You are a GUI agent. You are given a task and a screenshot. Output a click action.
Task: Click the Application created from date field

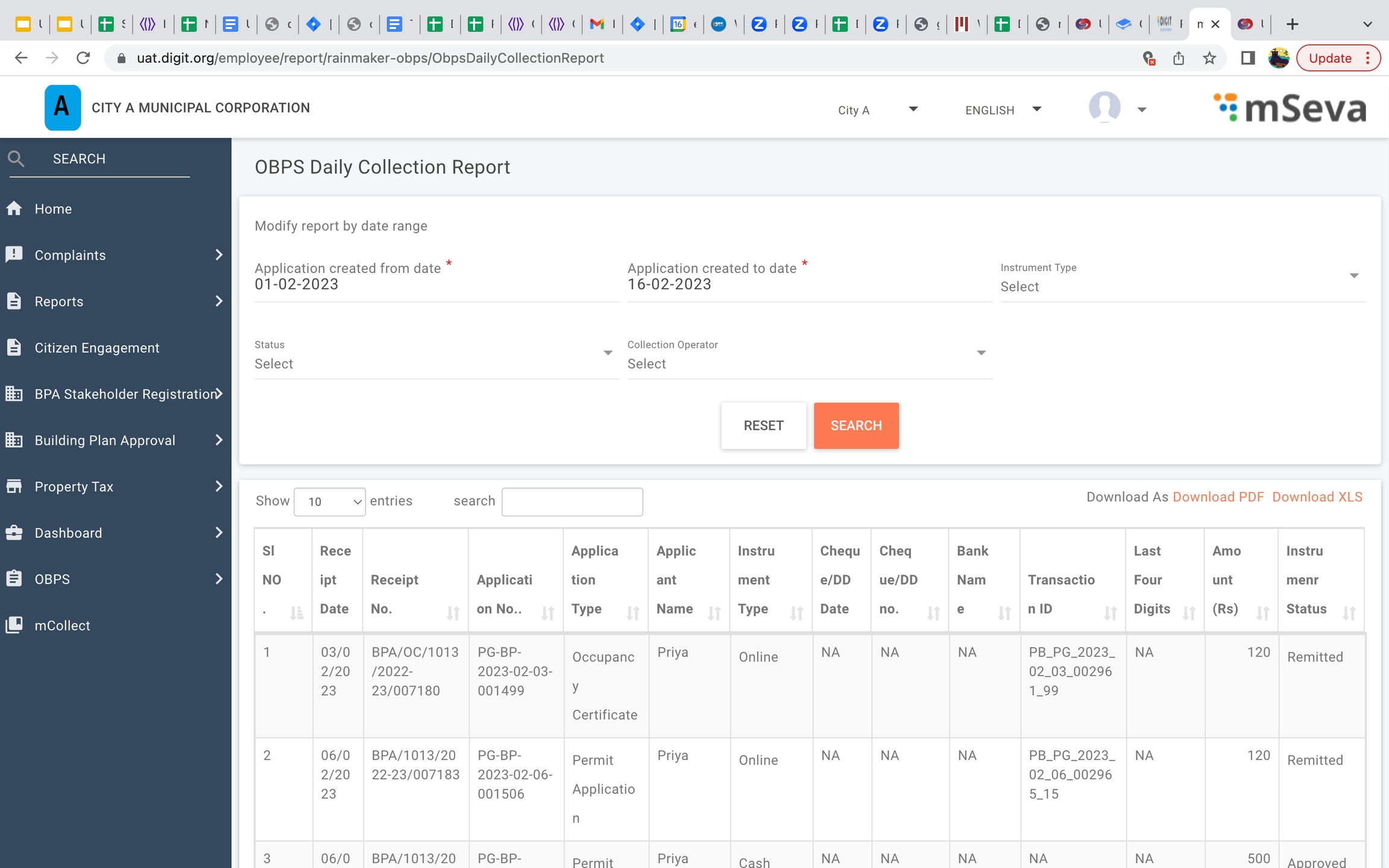click(436, 285)
